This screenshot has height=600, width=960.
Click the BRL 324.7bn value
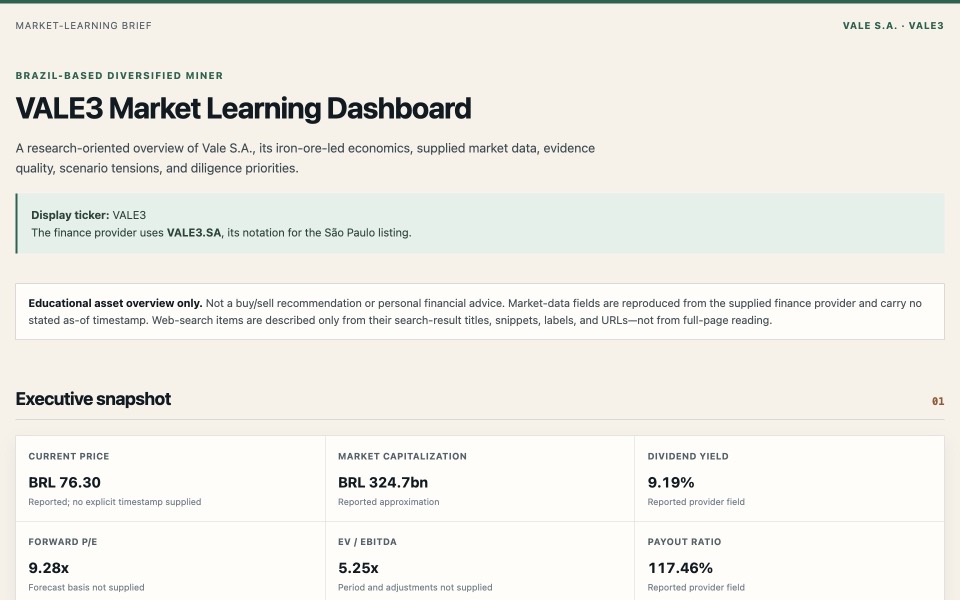point(383,482)
